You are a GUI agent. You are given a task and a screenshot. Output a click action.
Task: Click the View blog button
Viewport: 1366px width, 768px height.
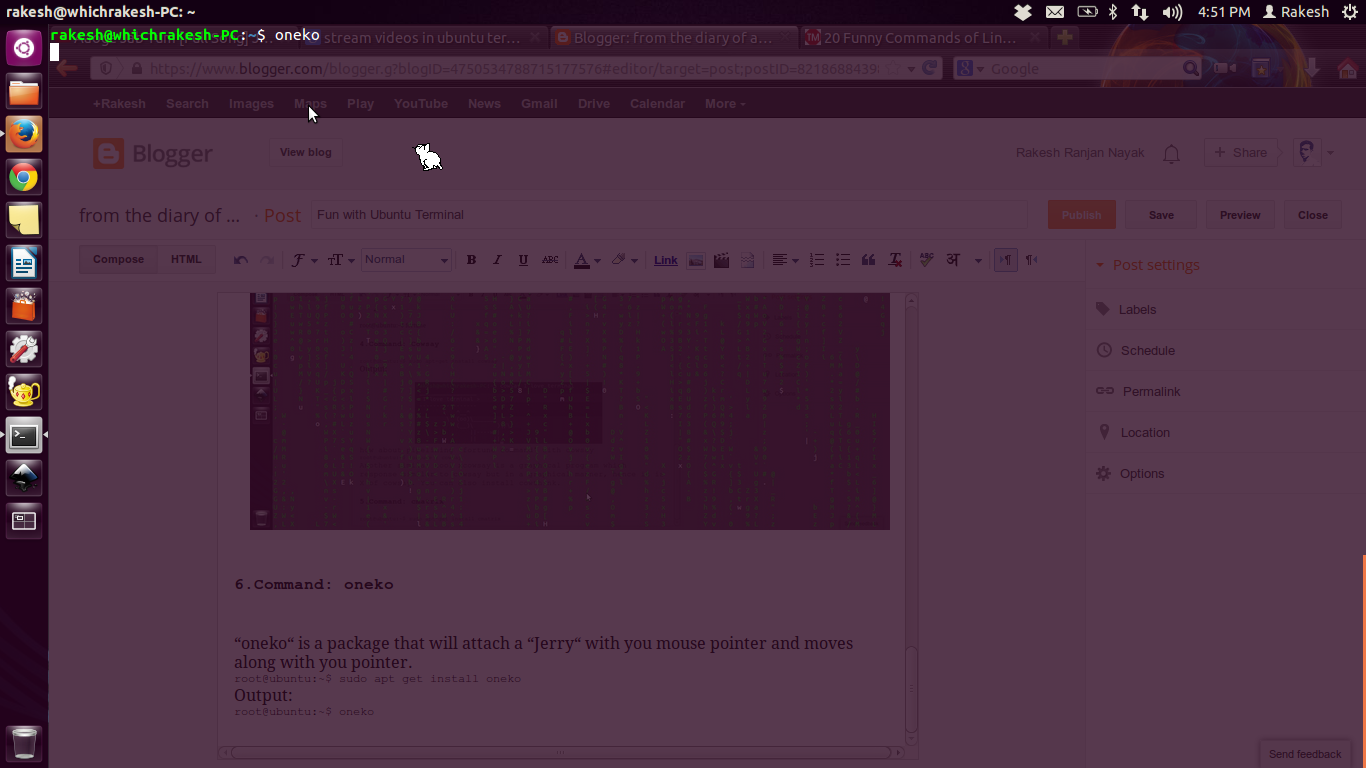click(x=306, y=153)
